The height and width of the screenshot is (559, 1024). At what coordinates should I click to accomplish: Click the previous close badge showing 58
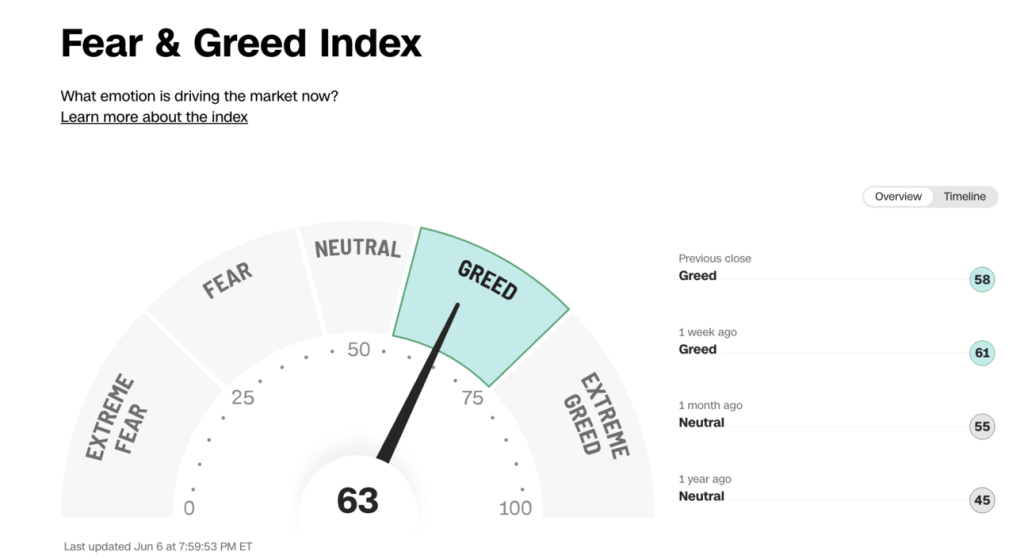pyautogui.click(x=982, y=280)
